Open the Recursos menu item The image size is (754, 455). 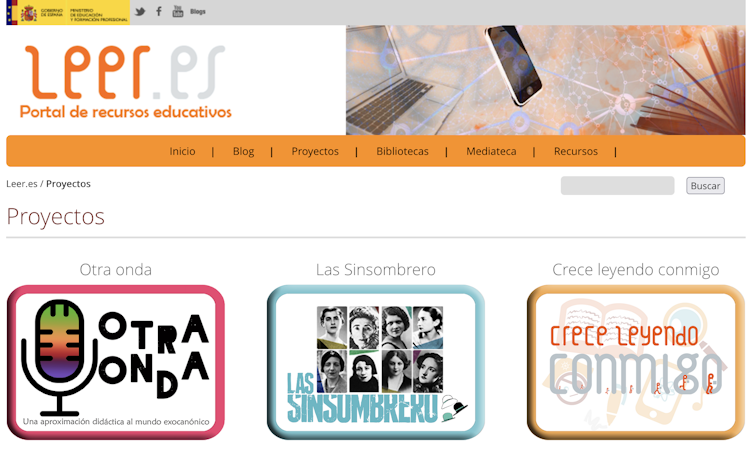tap(576, 151)
